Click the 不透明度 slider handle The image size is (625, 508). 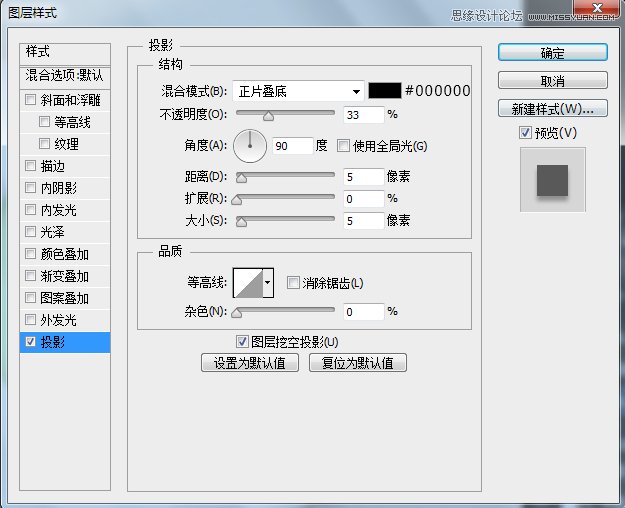click(x=269, y=116)
